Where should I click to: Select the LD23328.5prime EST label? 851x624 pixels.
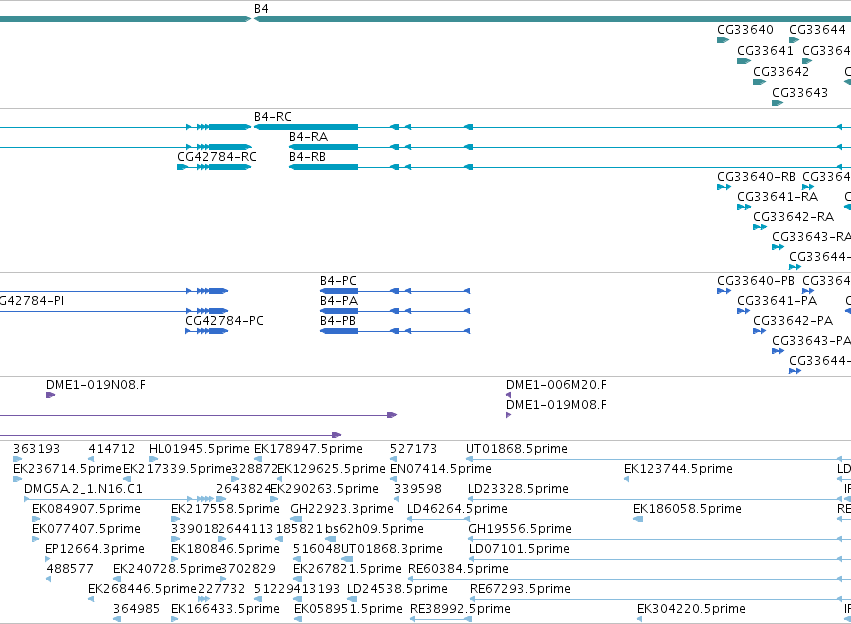point(518,490)
